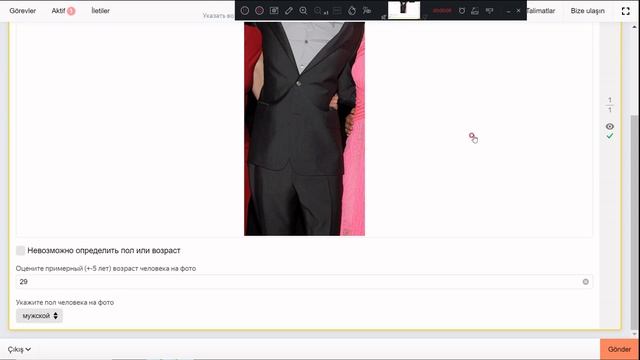The image size is (640, 360).
Task: Click the 1/1 page counter in sidebar
Action: 610,105
